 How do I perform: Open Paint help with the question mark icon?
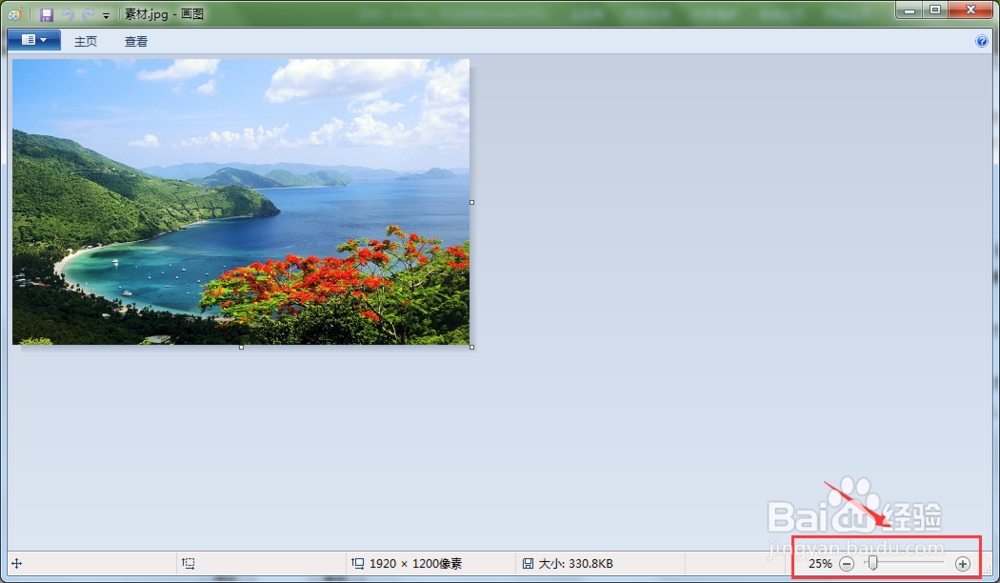click(982, 41)
